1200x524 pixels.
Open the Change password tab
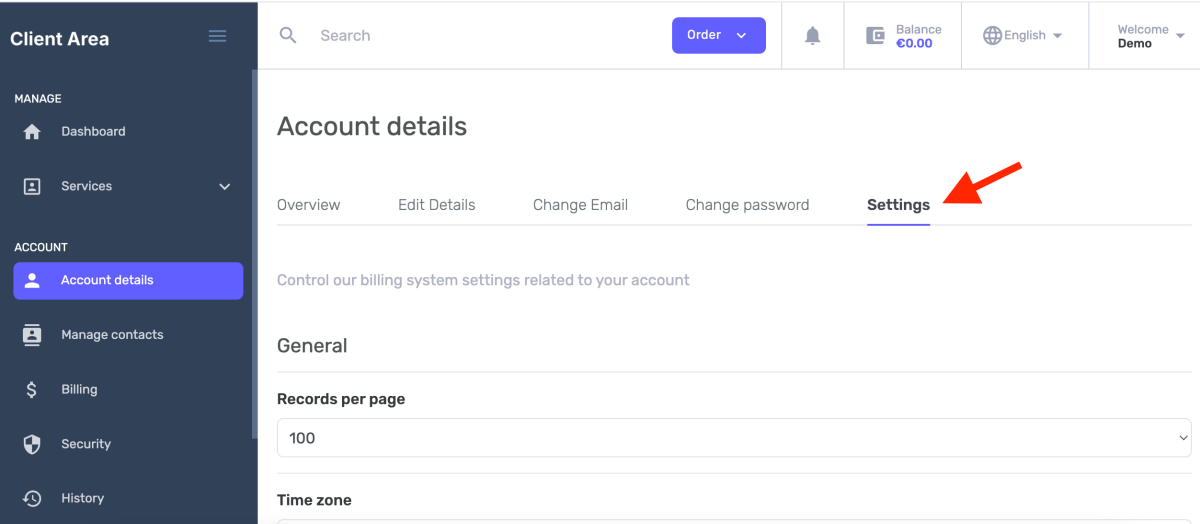click(747, 205)
